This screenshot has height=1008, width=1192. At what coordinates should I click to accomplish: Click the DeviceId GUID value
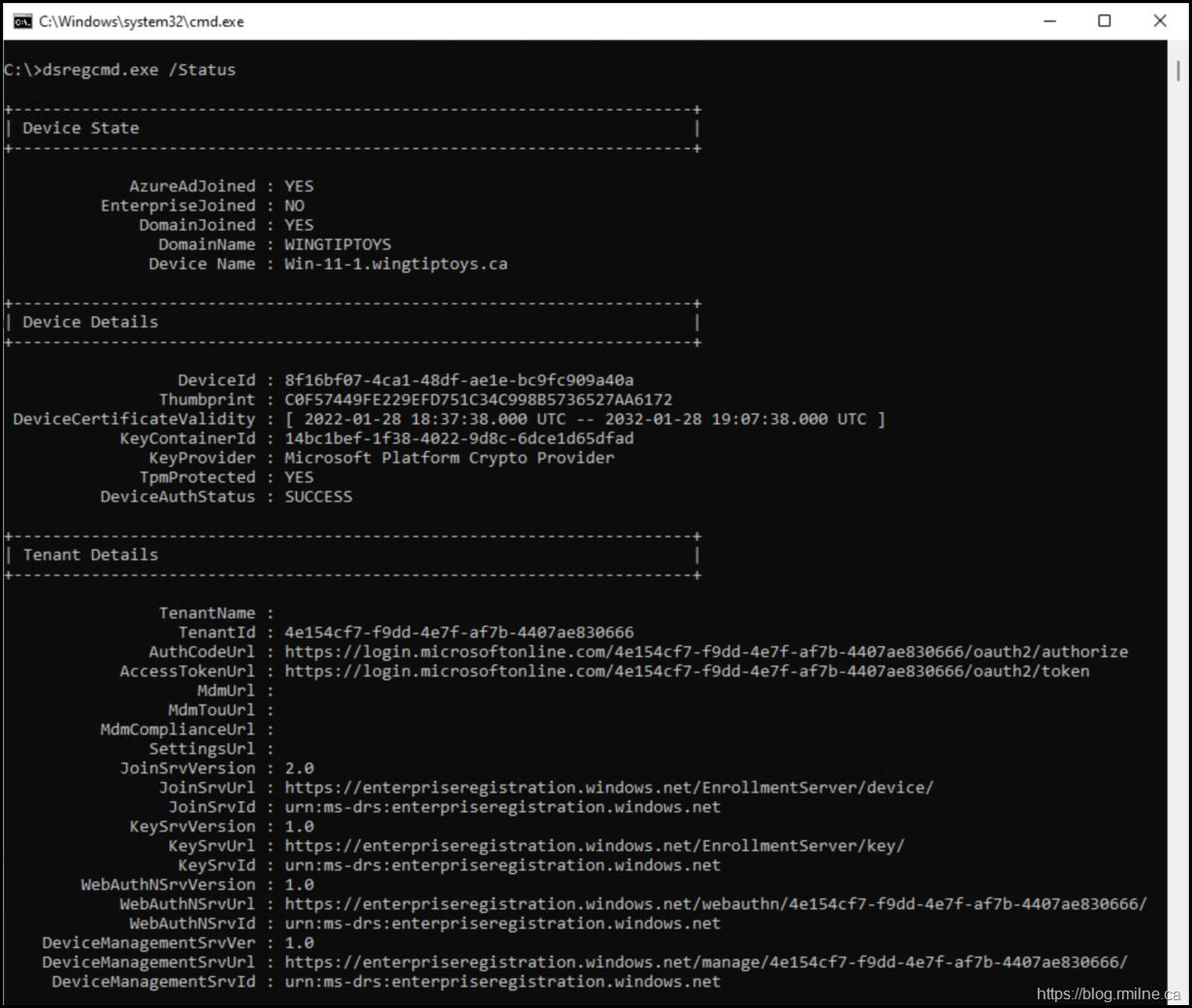[x=459, y=380]
